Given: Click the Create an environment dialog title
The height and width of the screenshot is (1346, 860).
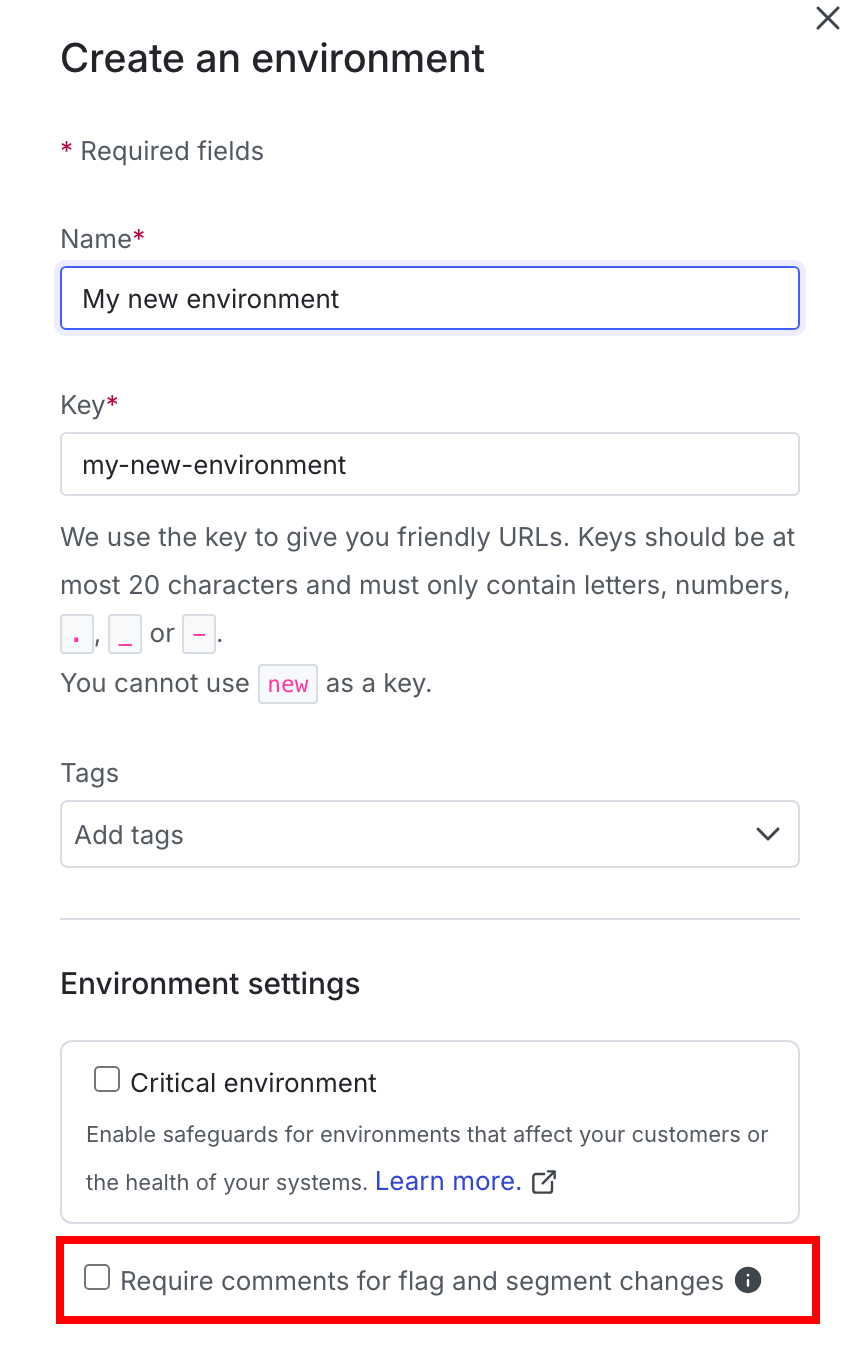Looking at the screenshot, I should pyautogui.click(x=272, y=58).
